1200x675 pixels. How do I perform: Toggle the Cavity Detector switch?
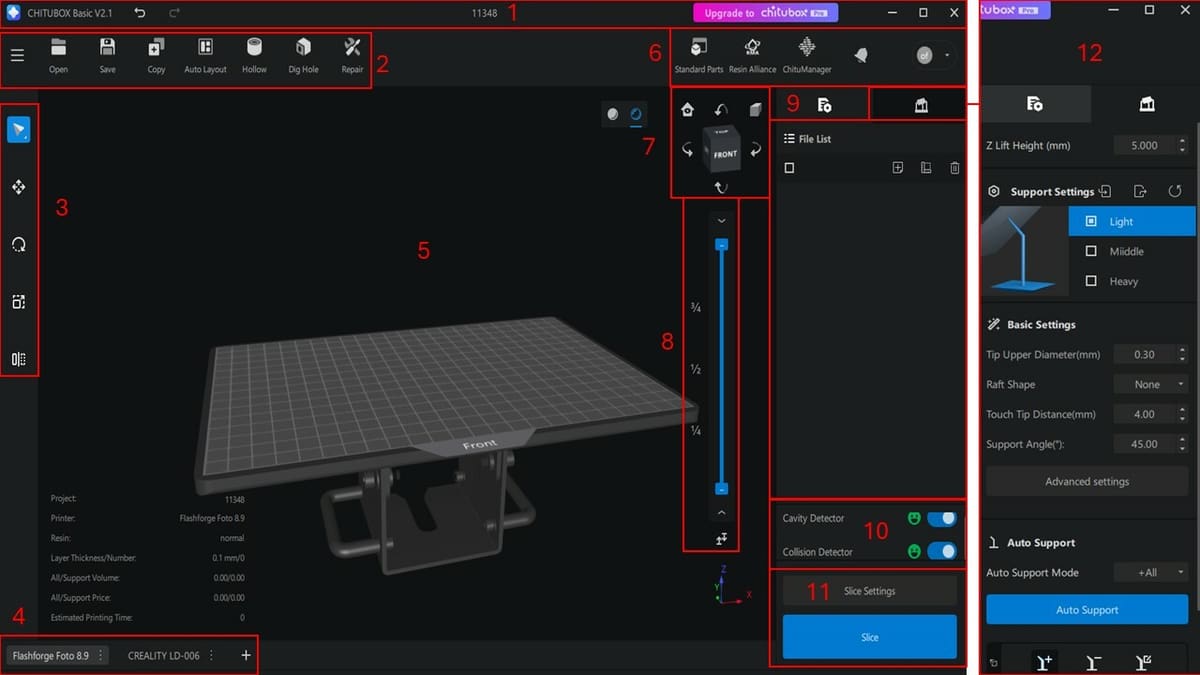click(941, 518)
